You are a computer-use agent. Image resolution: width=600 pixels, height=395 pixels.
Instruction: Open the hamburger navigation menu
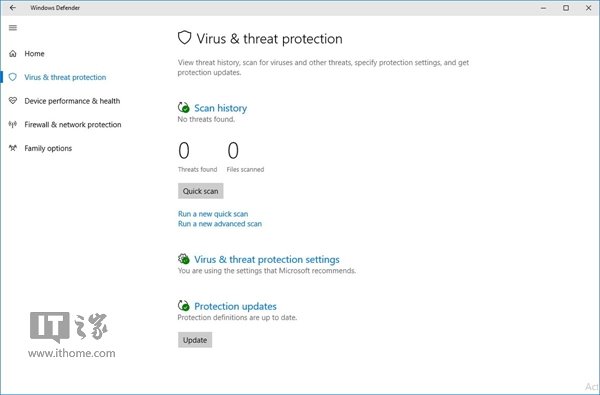pyautogui.click(x=13, y=28)
